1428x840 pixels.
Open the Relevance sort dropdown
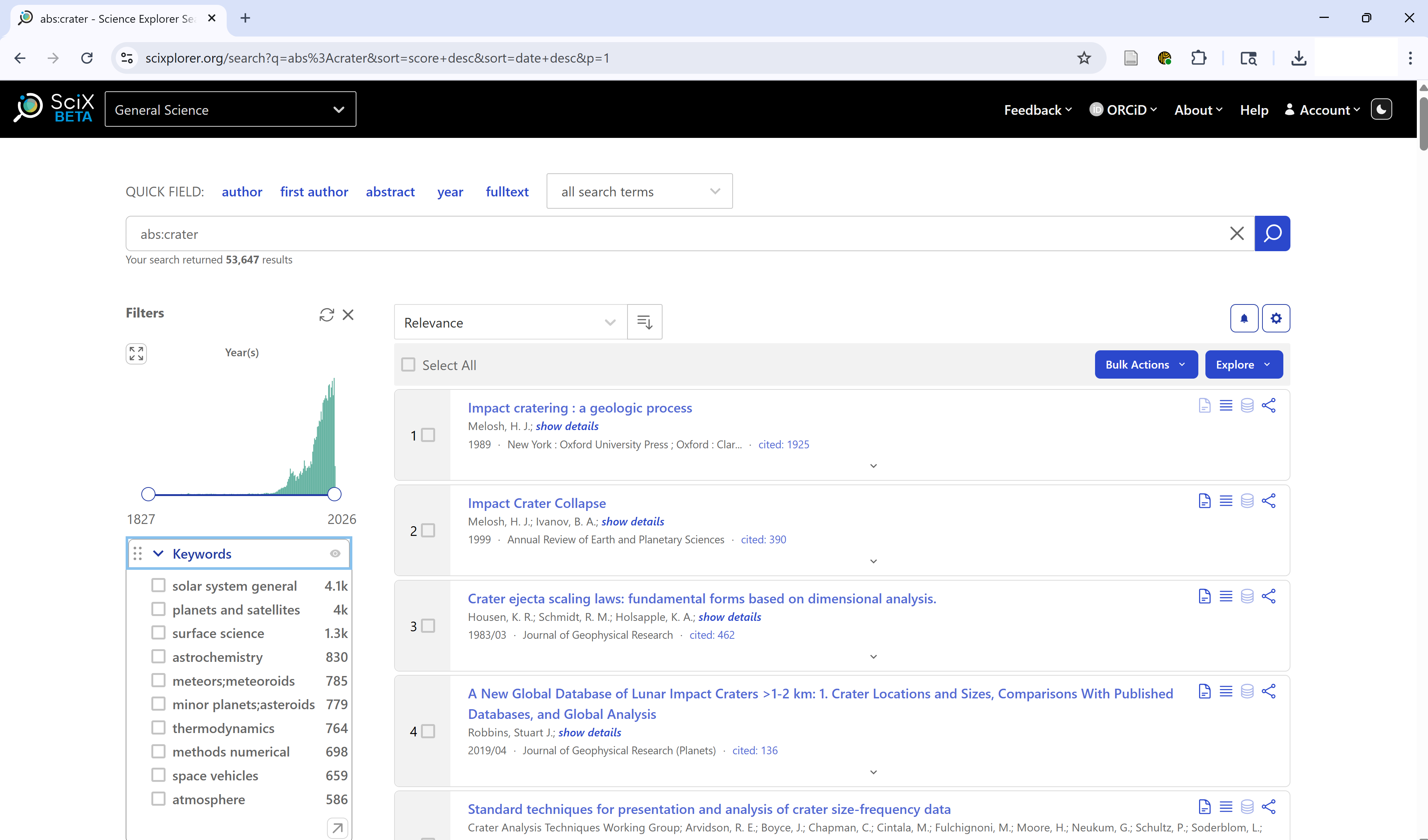tap(510, 322)
